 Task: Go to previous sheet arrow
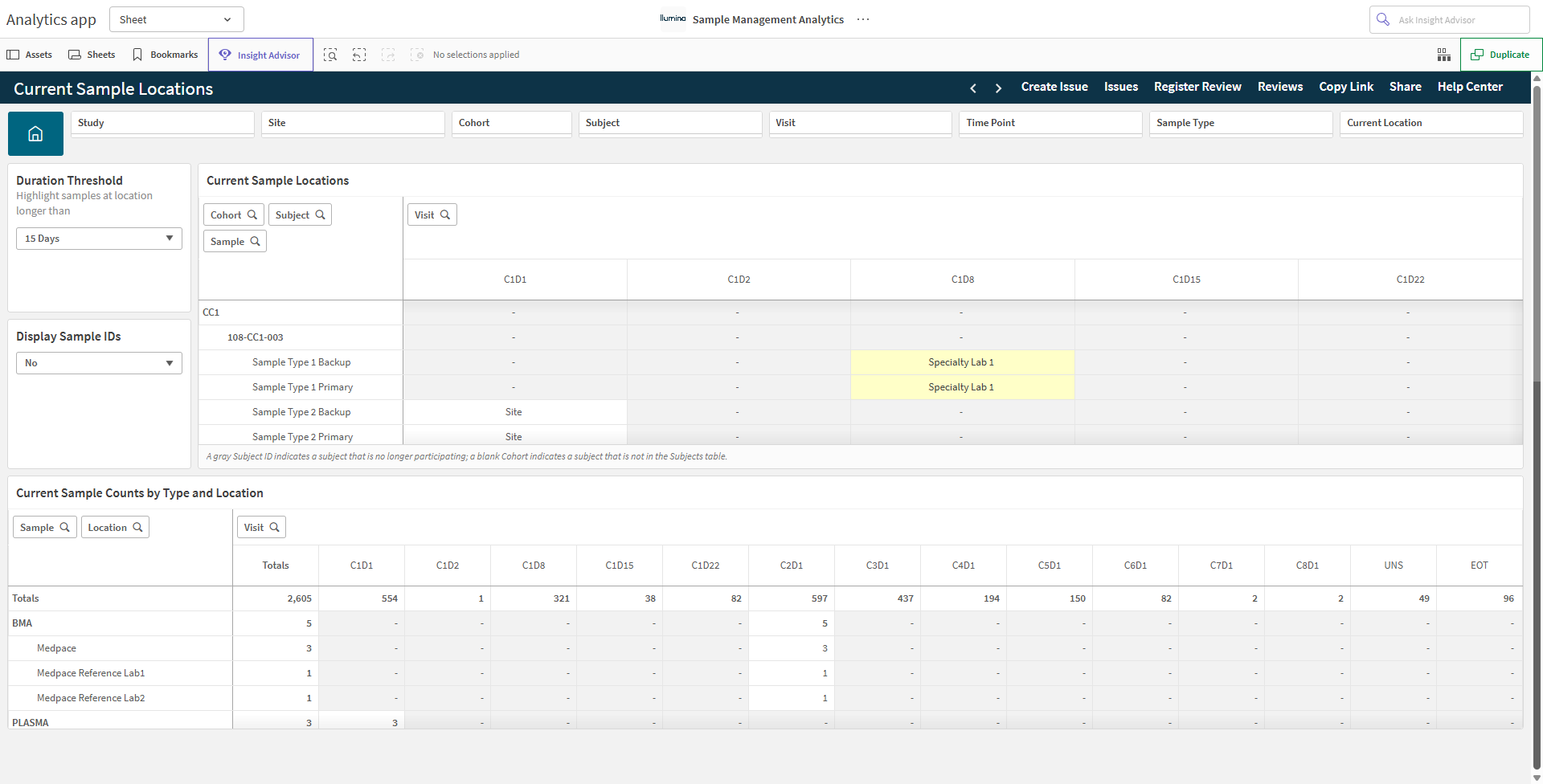click(973, 88)
